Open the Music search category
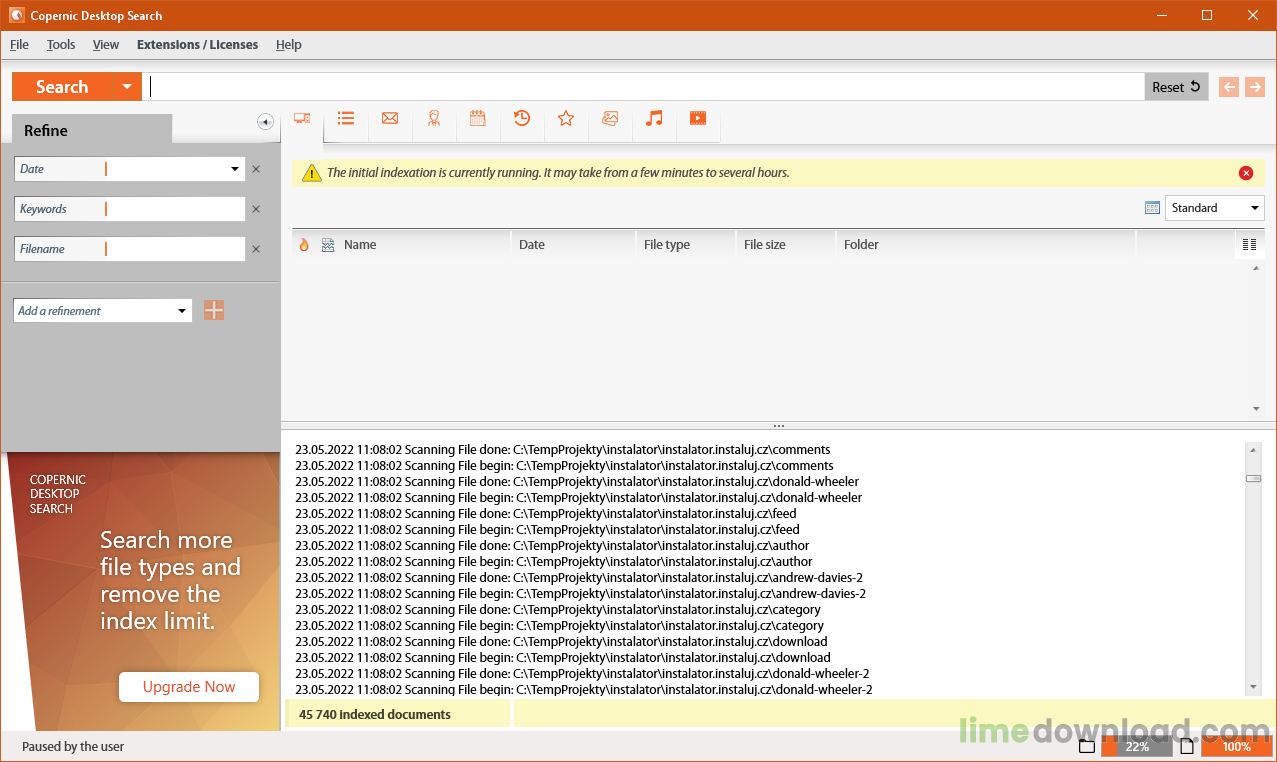 pos(653,118)
